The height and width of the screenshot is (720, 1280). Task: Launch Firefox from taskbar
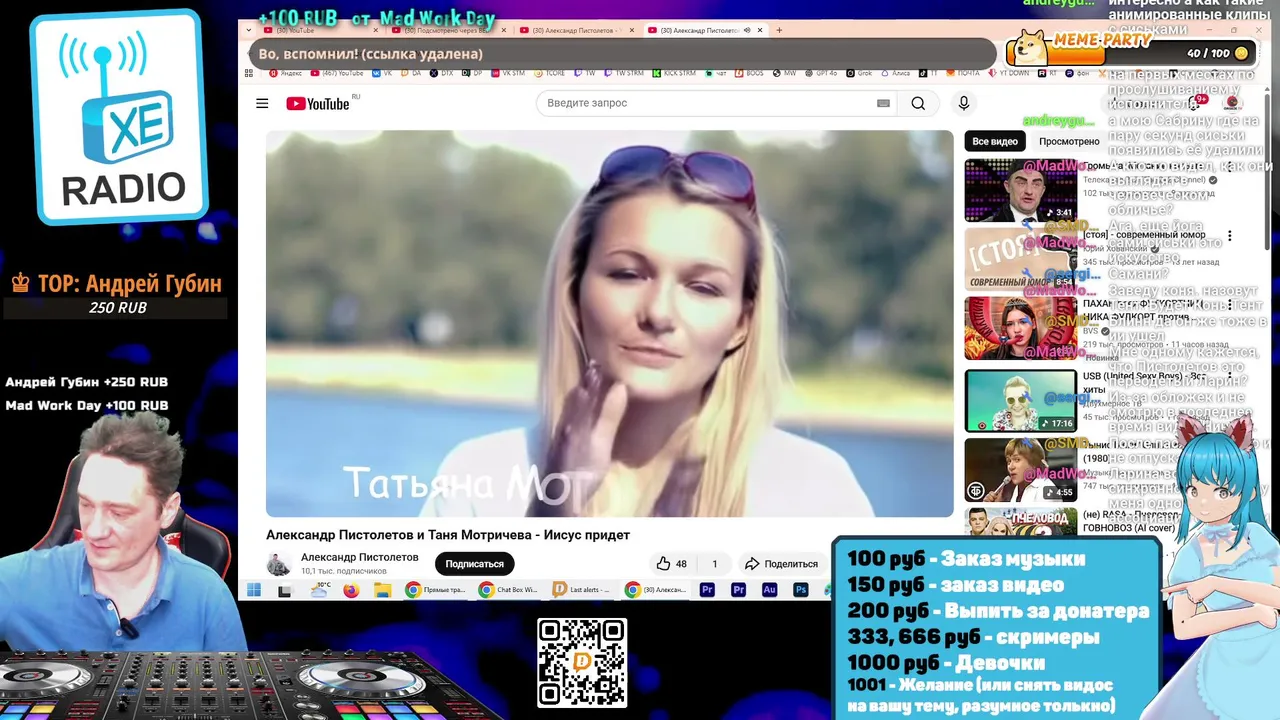tap(350, 590)
